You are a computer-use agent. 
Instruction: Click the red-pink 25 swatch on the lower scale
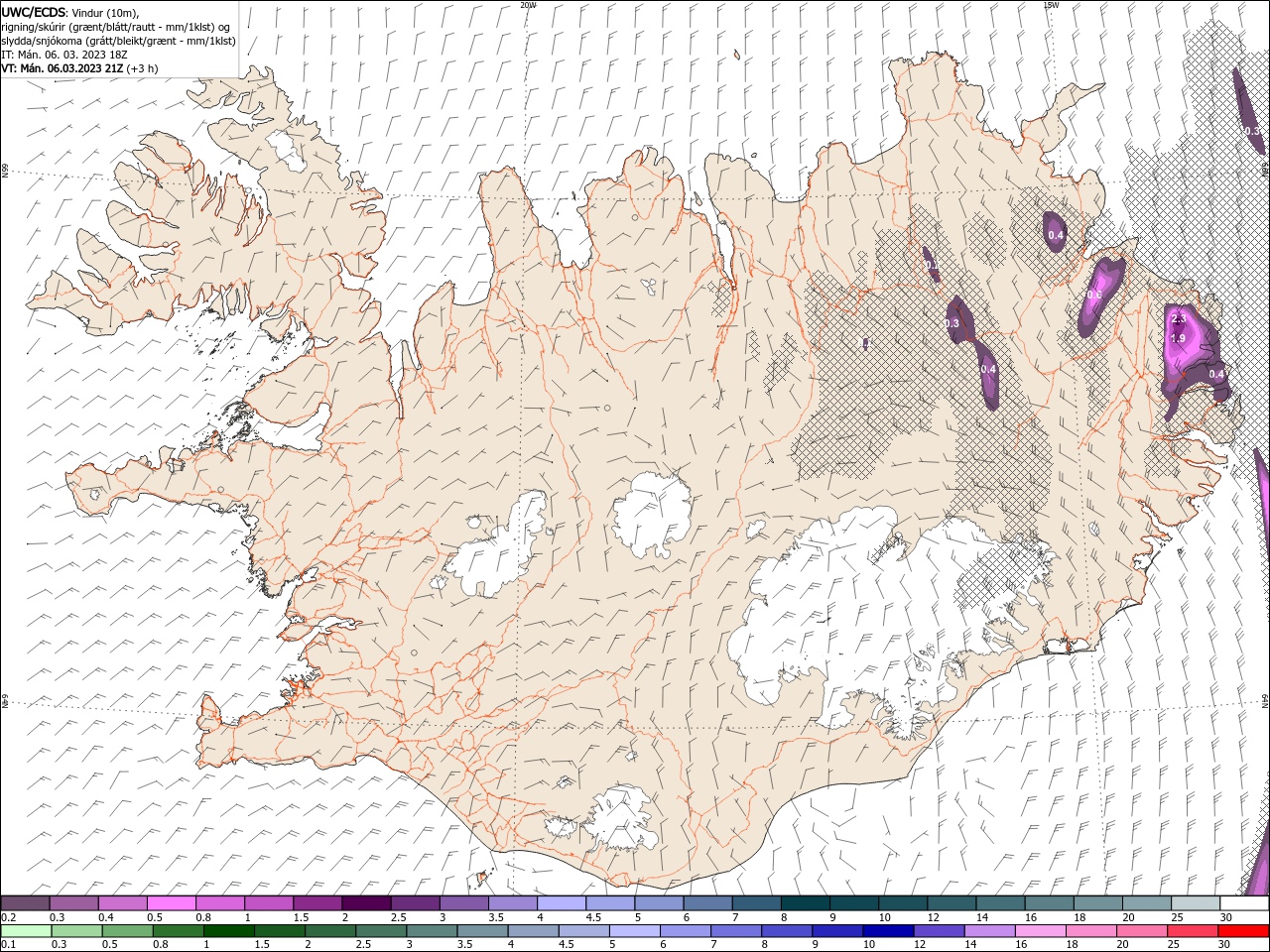pos(1194,931)
